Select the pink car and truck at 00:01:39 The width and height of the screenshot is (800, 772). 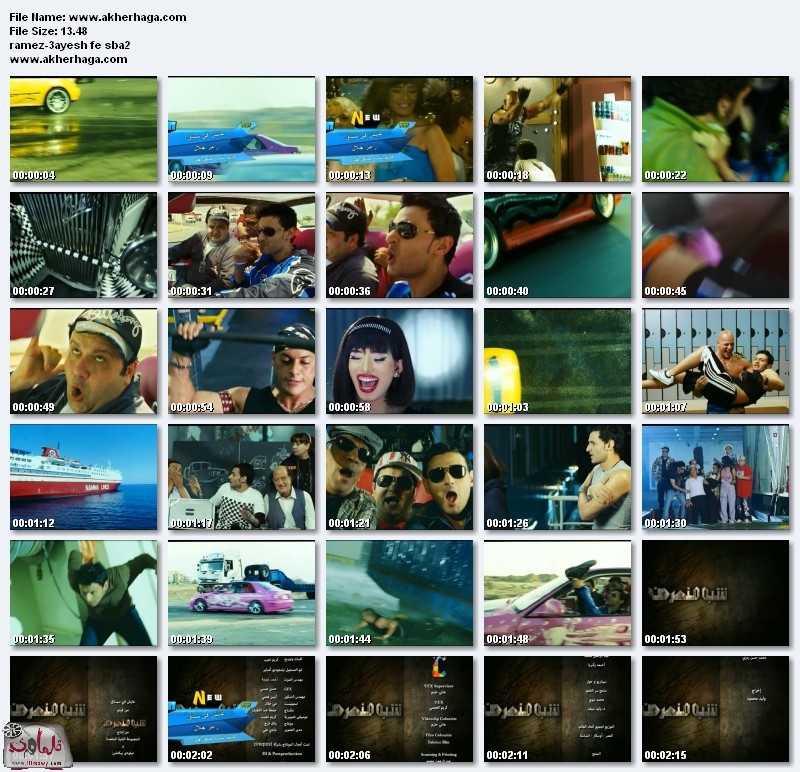(x=241, y=593)
